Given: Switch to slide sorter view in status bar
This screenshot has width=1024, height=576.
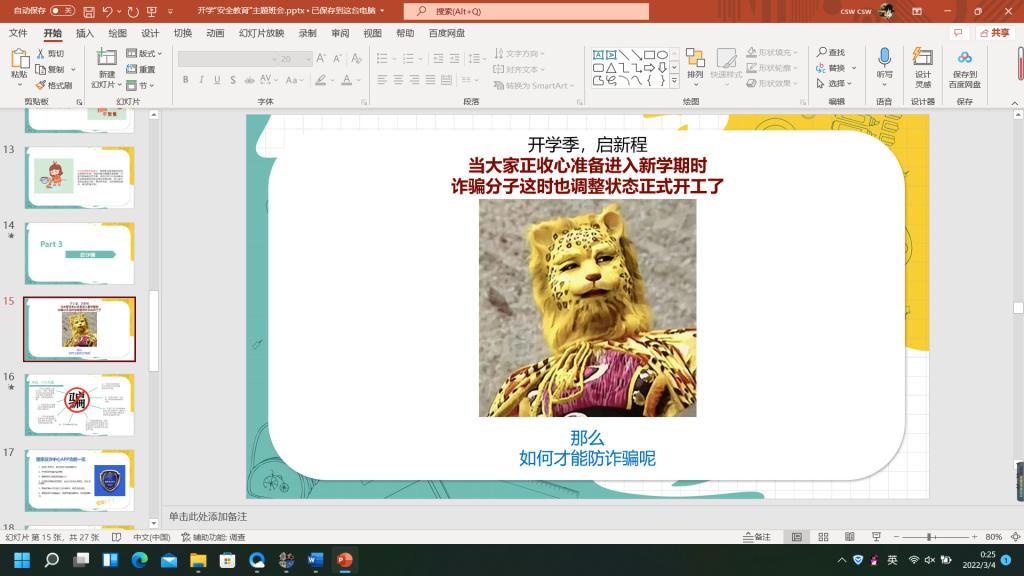Looking at the screenshot, I should (822, 537).
